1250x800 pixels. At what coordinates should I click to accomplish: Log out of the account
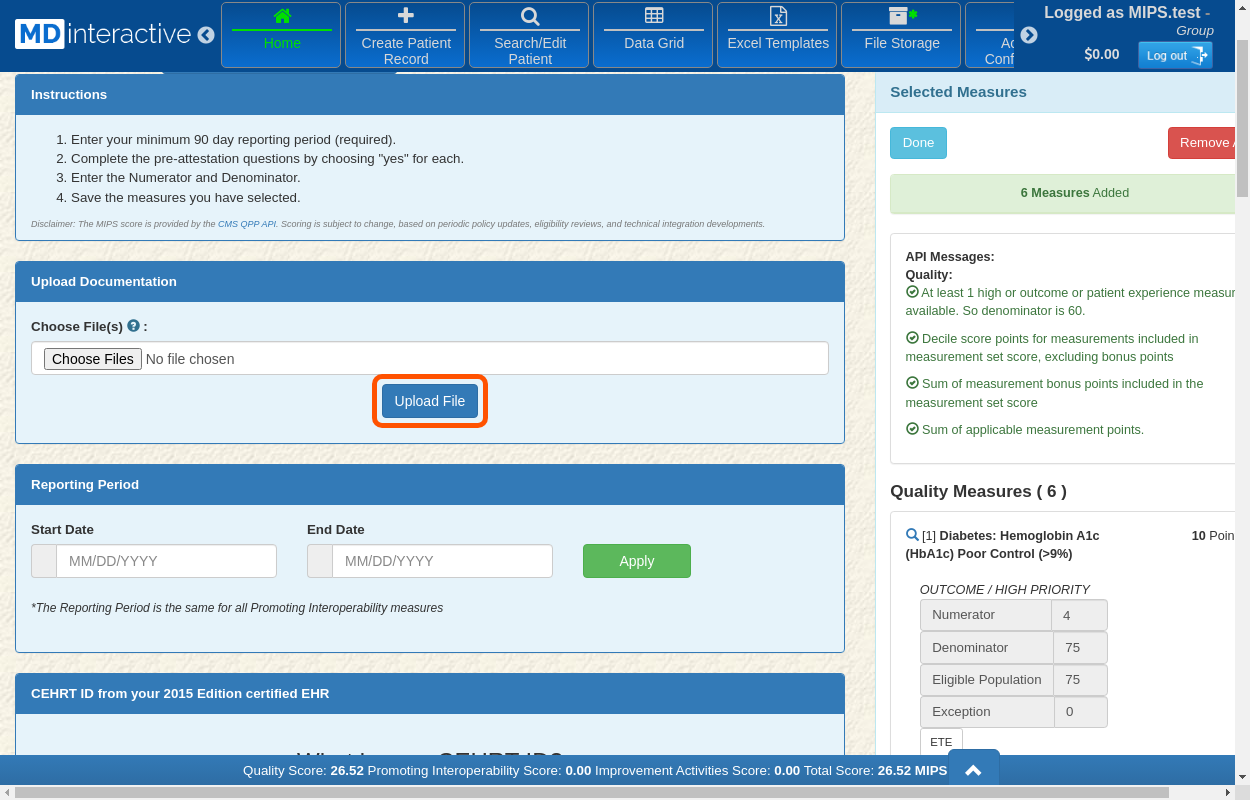[x=1174, y=56]
